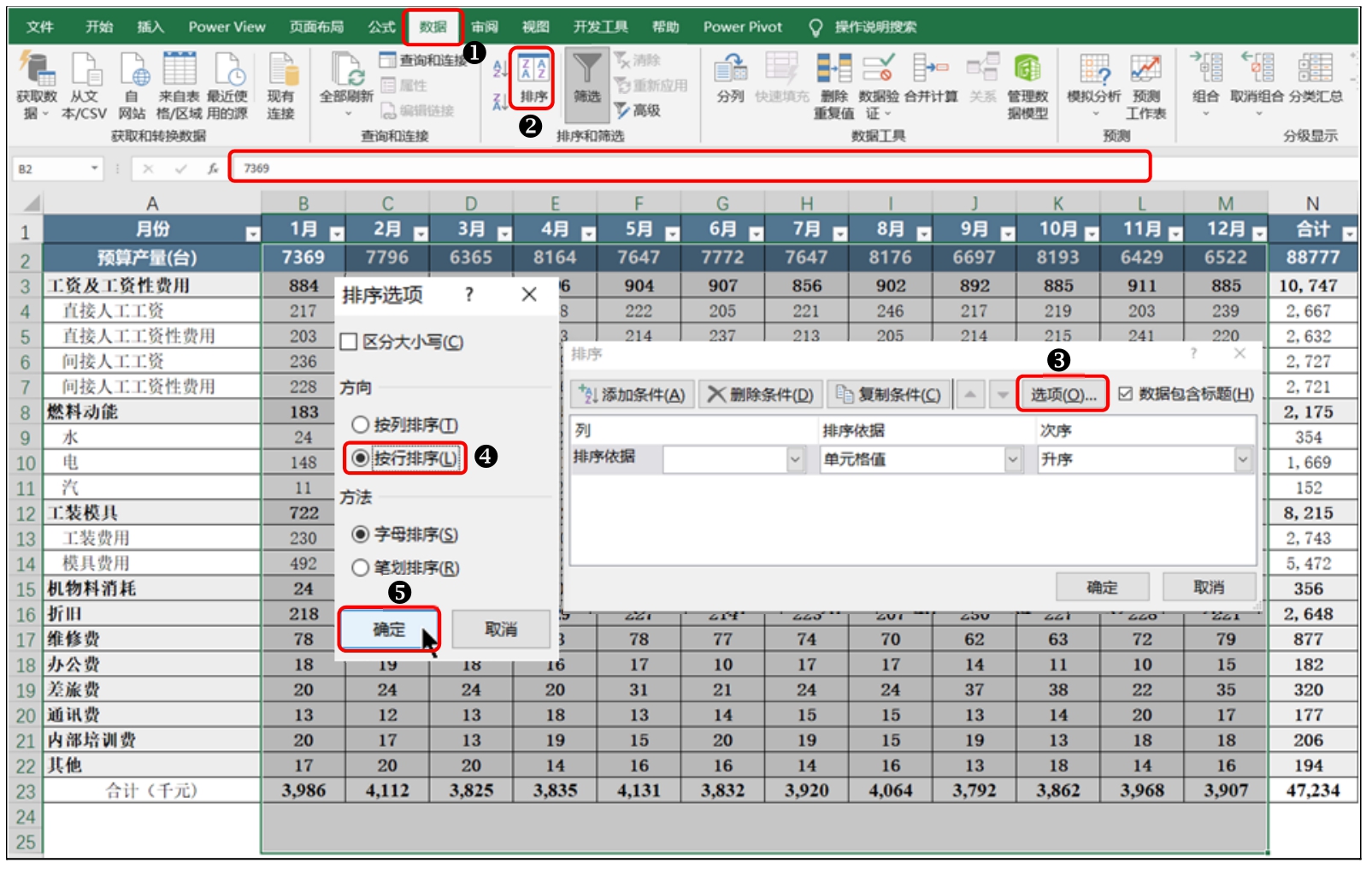This screenshot has width=1372, height=869.
Task: Click the formula bar showing 7369
Action: click(x=689, y=168)
